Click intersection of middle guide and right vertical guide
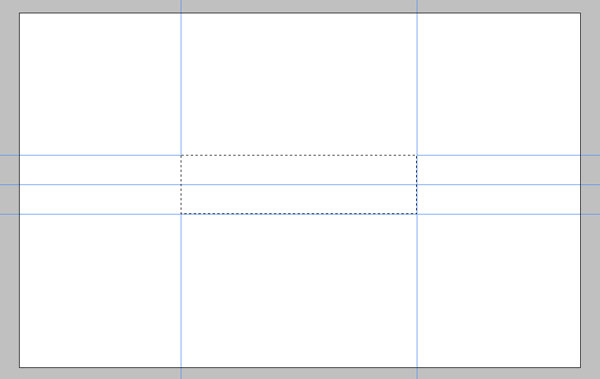 [x=417, y=185]
